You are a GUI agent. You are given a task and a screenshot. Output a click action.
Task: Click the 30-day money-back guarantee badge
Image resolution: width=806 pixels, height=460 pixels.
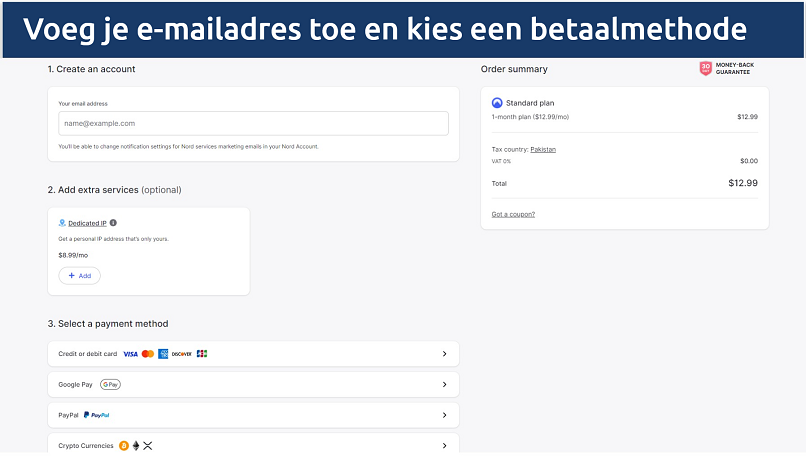point(706,69)
